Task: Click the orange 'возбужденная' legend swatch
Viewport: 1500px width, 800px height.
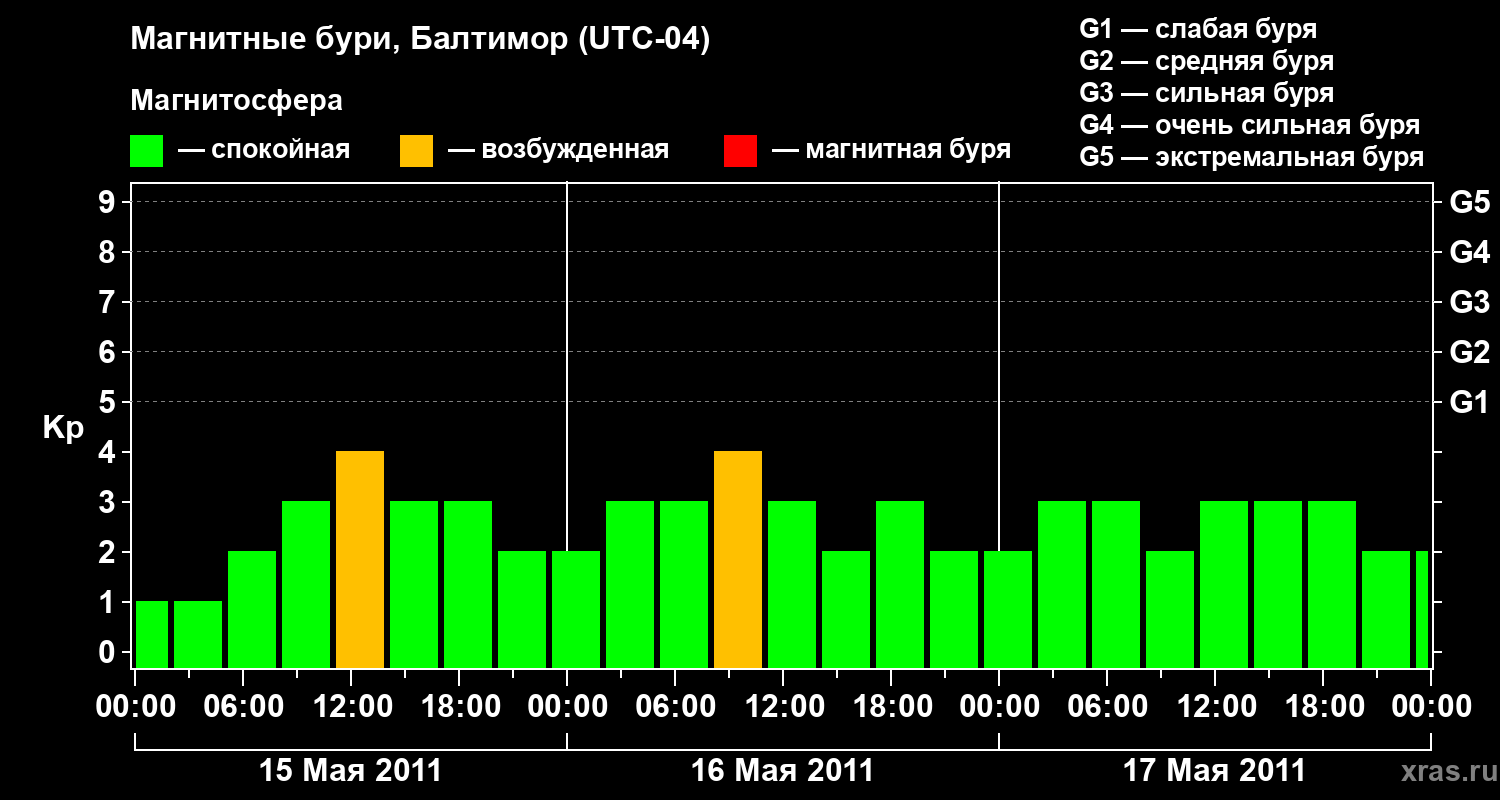Action: pyautogui.click(x=416, y=151)
